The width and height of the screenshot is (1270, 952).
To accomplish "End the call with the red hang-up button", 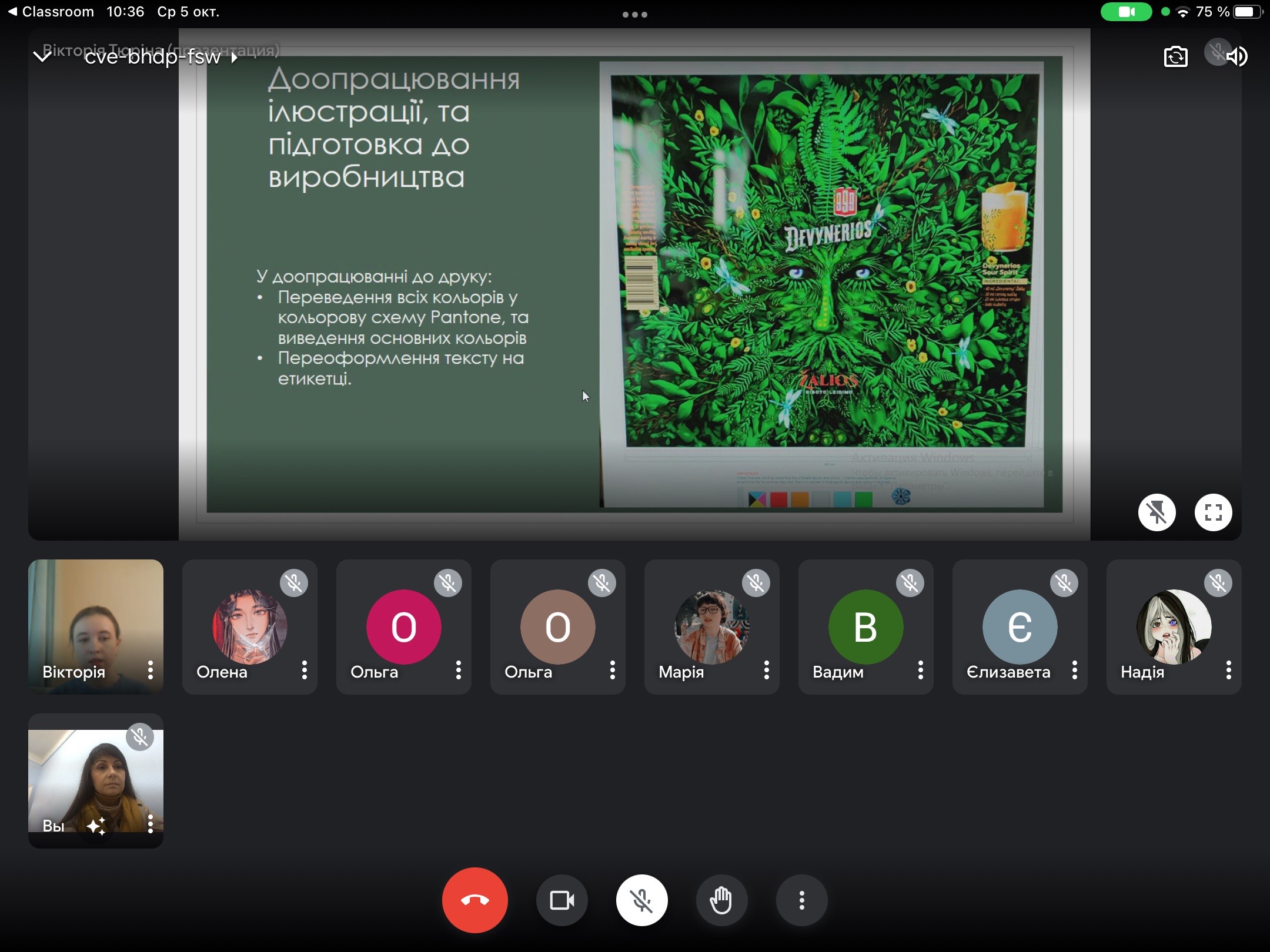I will 475,900.
